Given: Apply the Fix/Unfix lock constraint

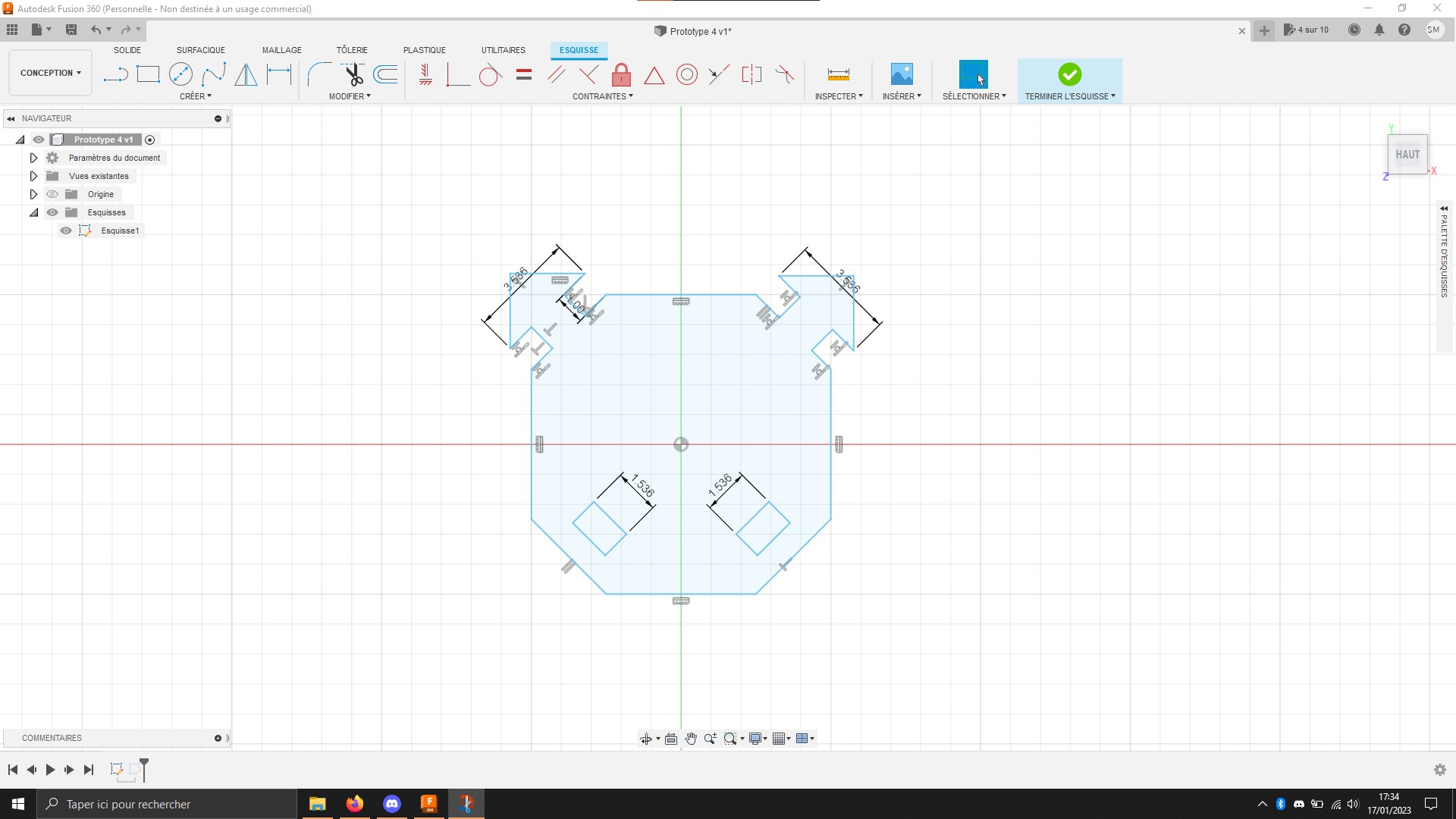Looking at the screenshot, I should click(x=621, y=74).
